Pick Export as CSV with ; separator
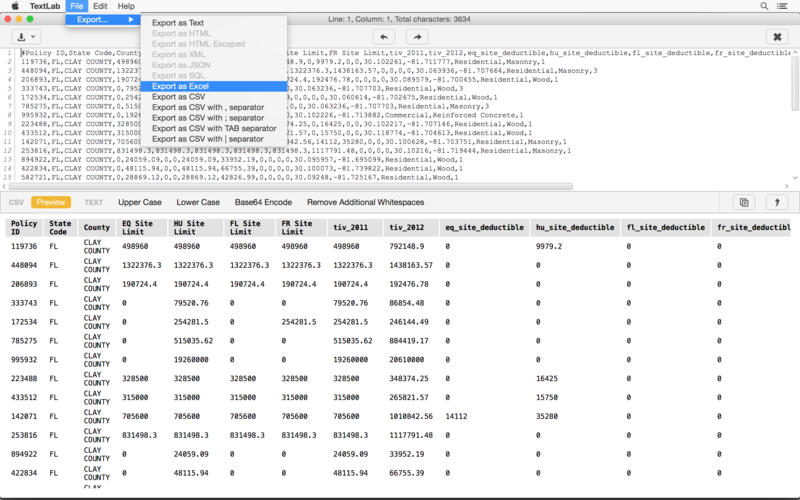Viewport: 800px width, 500px height. point(207,118)
